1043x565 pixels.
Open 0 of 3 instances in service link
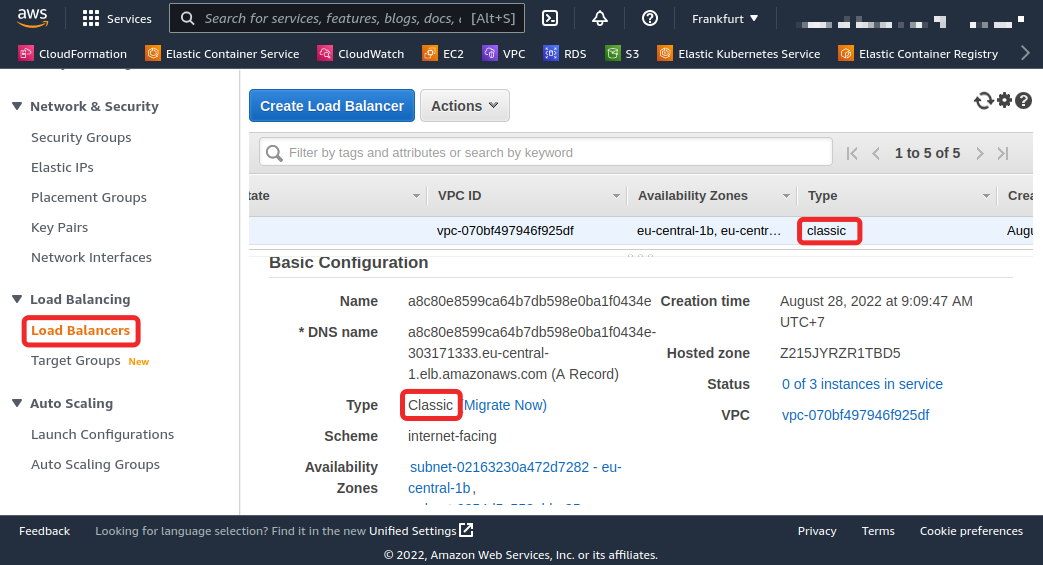click(862, 384)
